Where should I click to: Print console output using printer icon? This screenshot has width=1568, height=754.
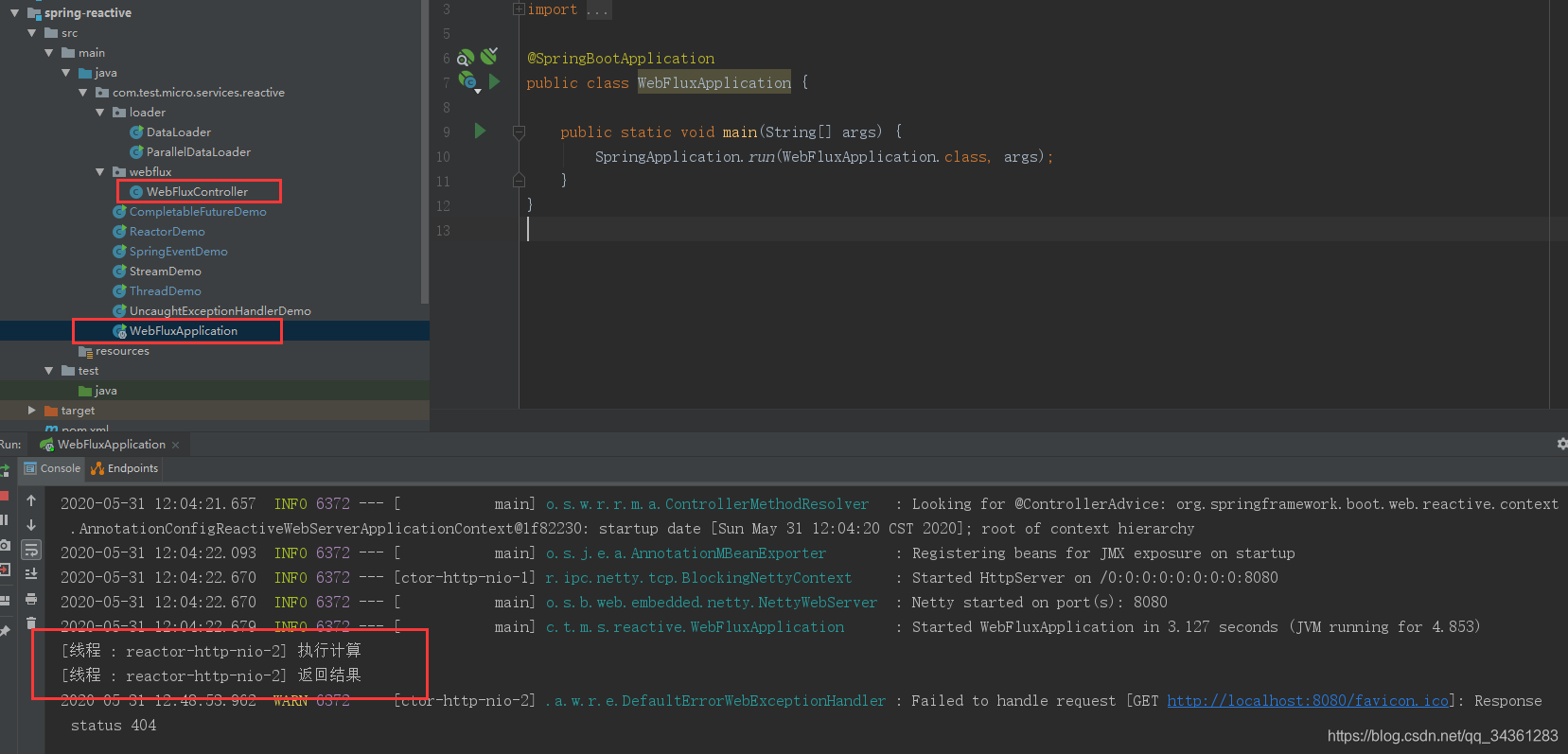click(x=31, y=599)
